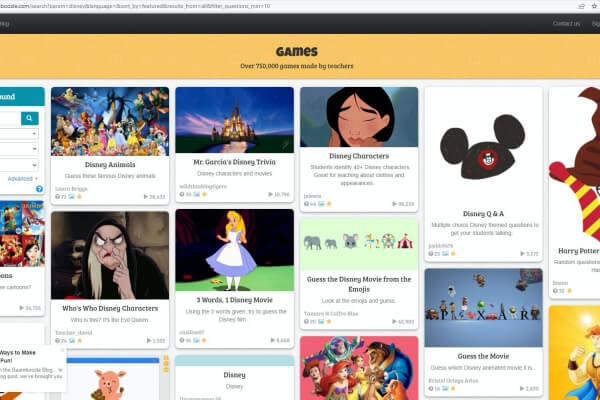Screen dimensions: 600x400
Task: Open the Disney Characters game title
Action: pos(359,156)
